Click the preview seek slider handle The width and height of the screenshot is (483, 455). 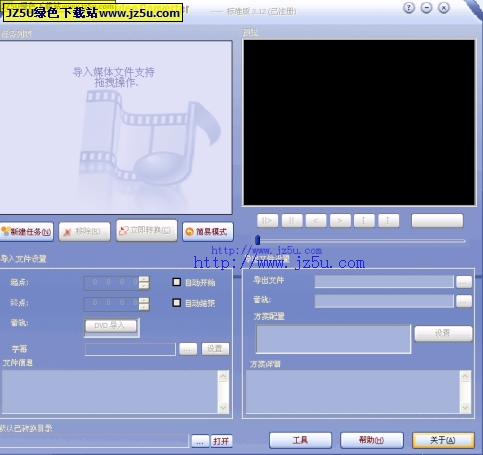coord(257,240)
